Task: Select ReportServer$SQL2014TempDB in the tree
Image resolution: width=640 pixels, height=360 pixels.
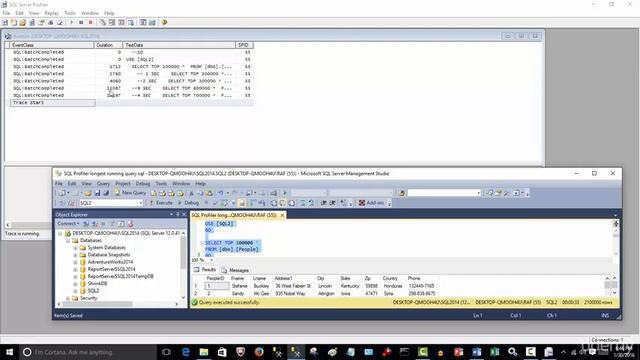Action: click(x=120, y=276)
